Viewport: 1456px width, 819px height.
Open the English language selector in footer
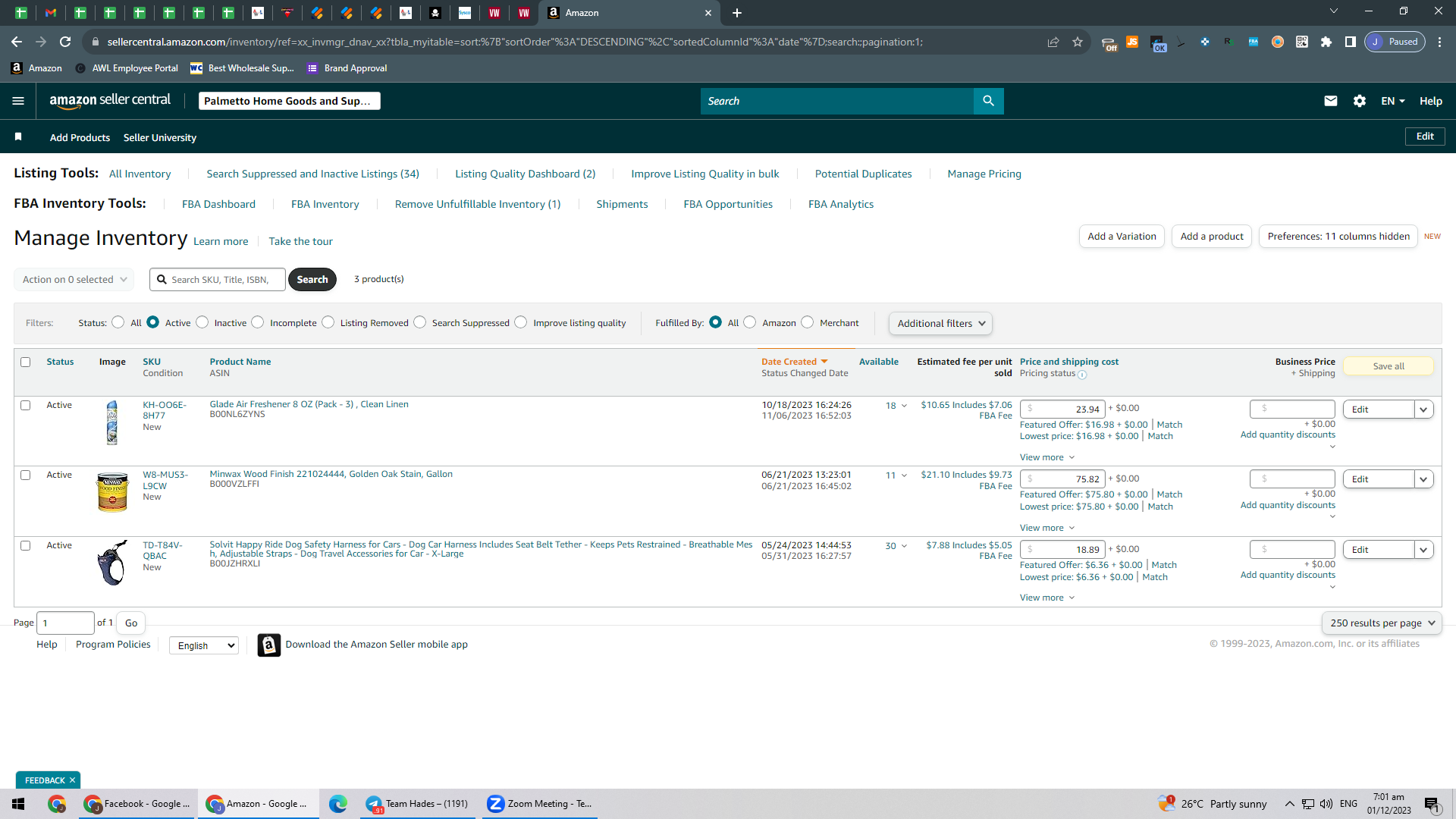pos(204,645)
